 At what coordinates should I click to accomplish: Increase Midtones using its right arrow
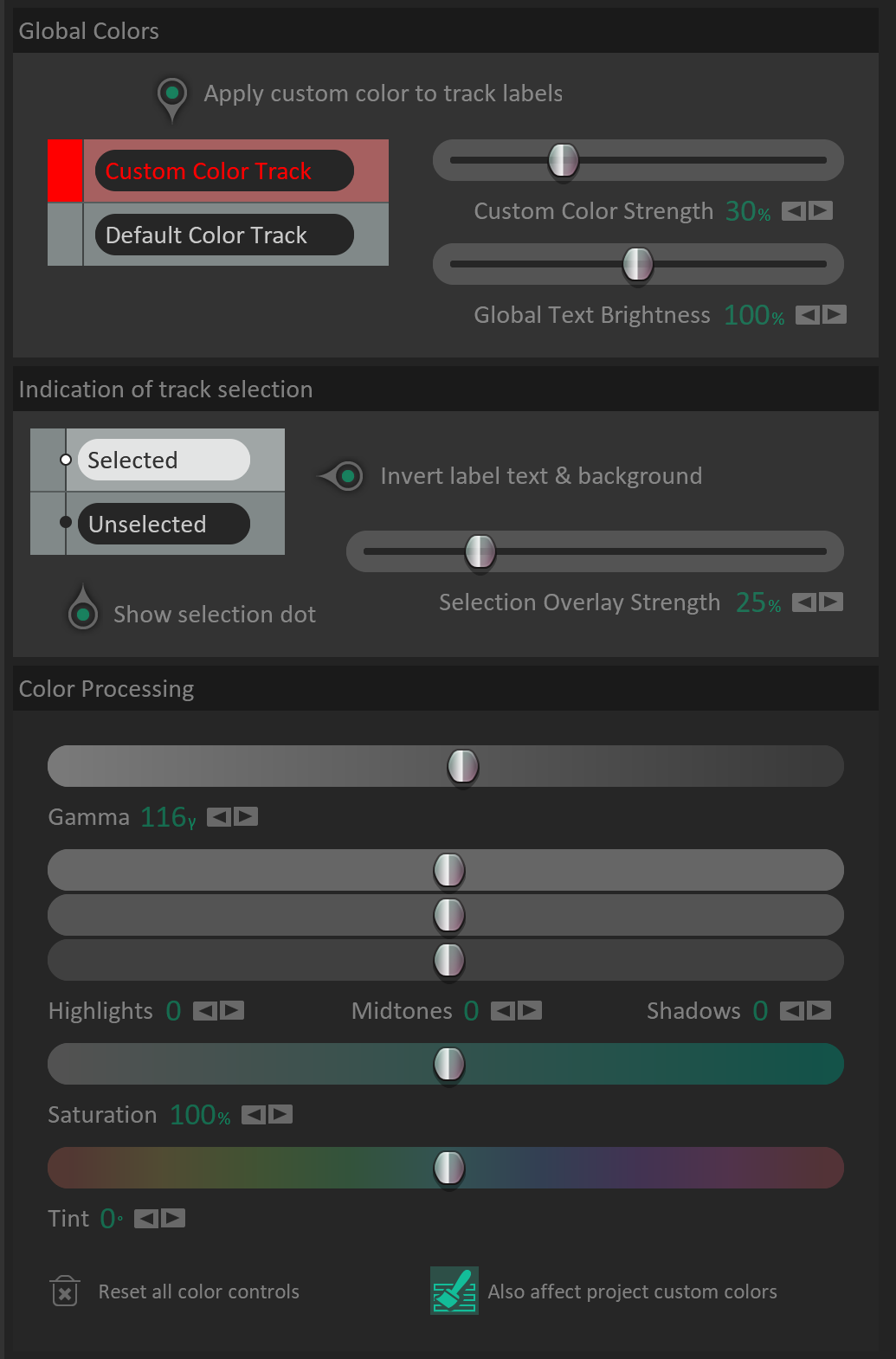pos(529,1010)
